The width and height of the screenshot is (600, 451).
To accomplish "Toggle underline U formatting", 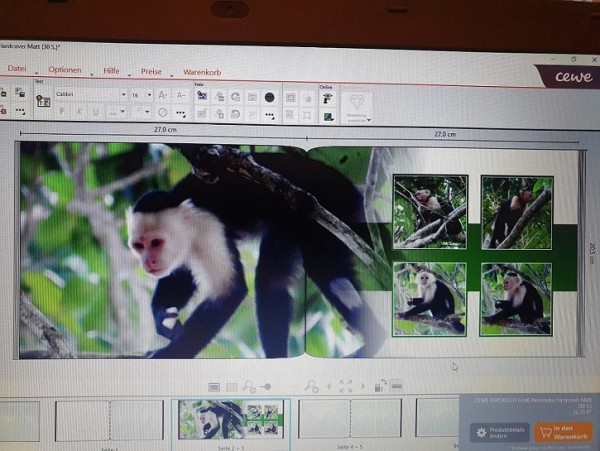I will tap(96, 112).
